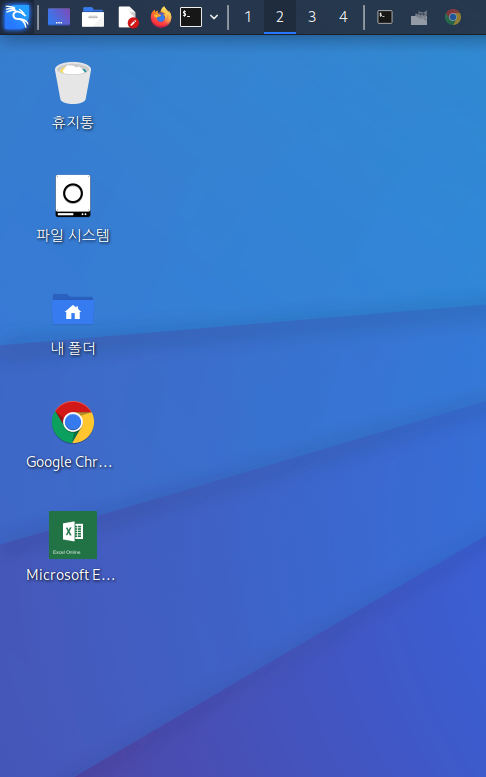Select the Chrome window in taskbar
Image resolution: width=486 pixels, height=777 pixels.
[453, 17]
